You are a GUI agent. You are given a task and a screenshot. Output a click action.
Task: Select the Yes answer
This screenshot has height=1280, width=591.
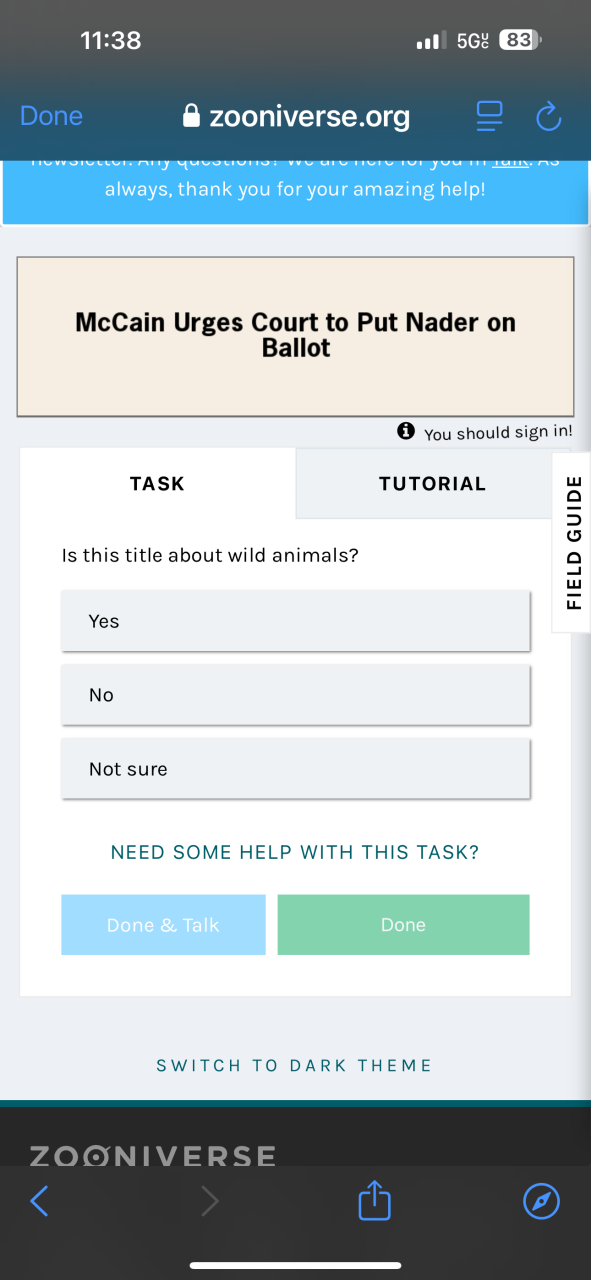(x=295, y=621)
